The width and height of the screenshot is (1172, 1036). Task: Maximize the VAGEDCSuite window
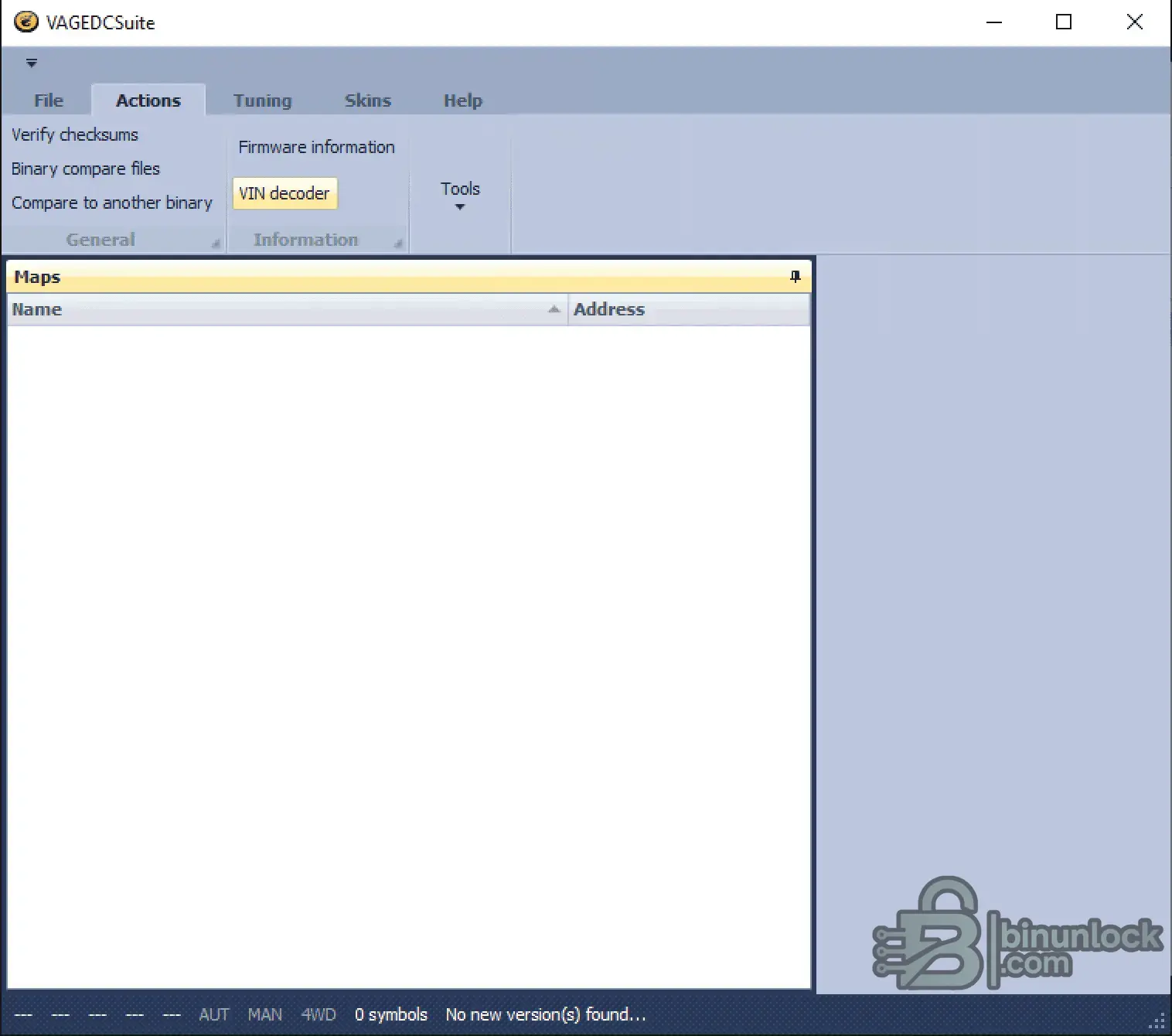coord(1064,22)
